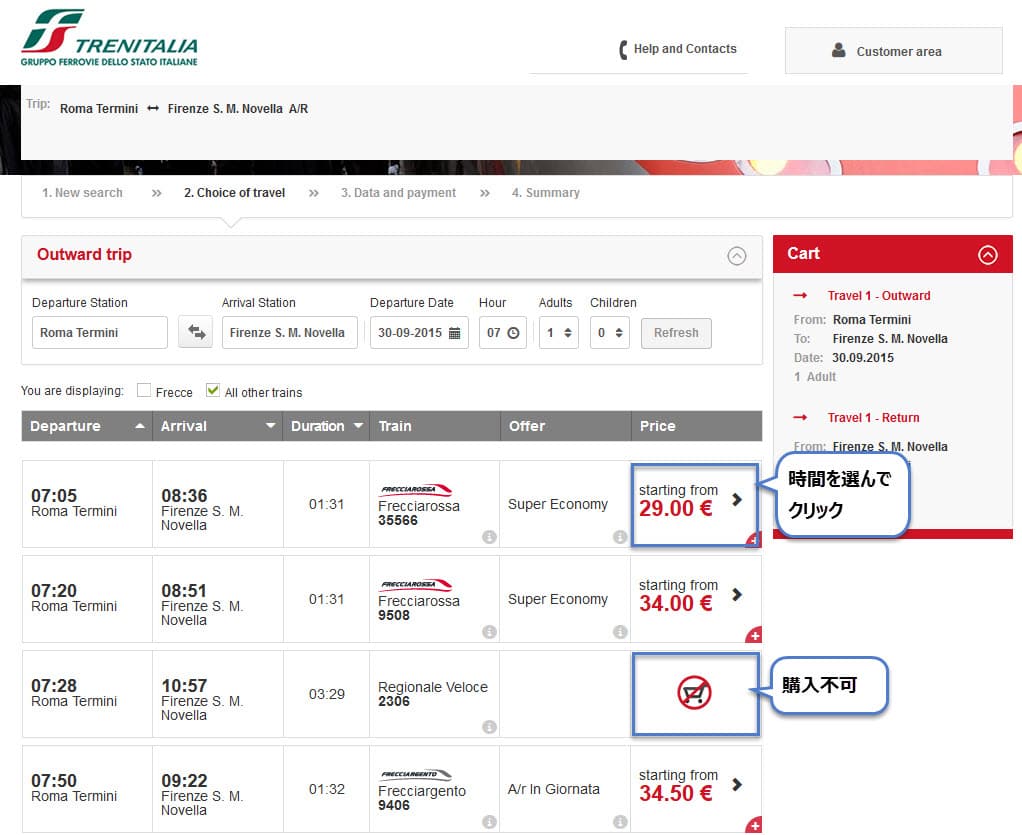Click the Travel 1 - Return link in the Cart

873,417
